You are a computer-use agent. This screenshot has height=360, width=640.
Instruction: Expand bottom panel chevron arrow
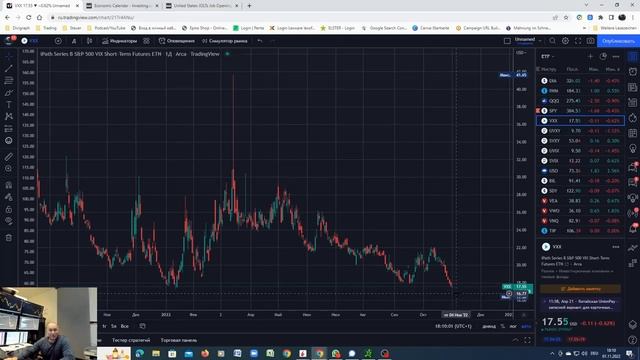pyautogui.click(x=516, y=340)
